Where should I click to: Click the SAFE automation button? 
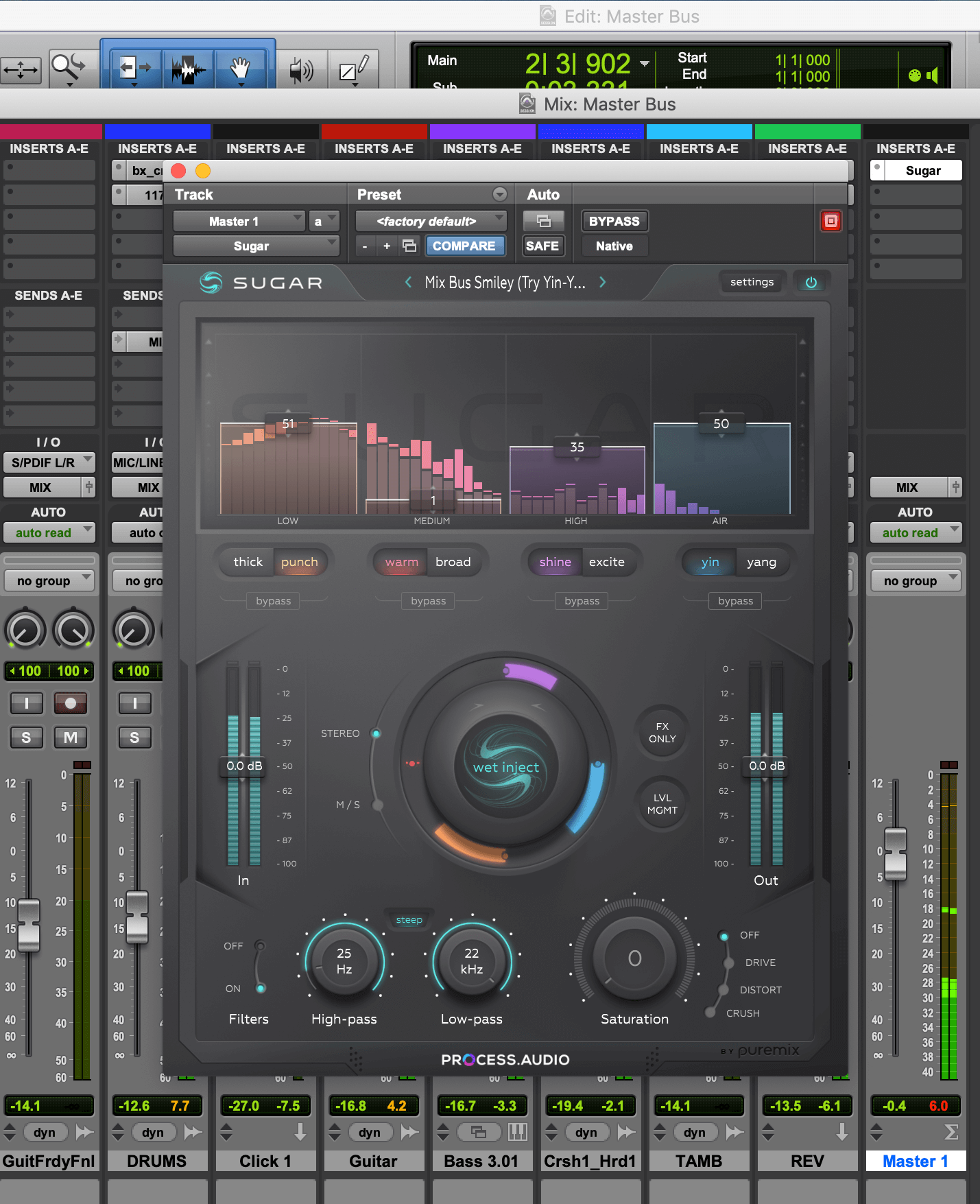542,246
